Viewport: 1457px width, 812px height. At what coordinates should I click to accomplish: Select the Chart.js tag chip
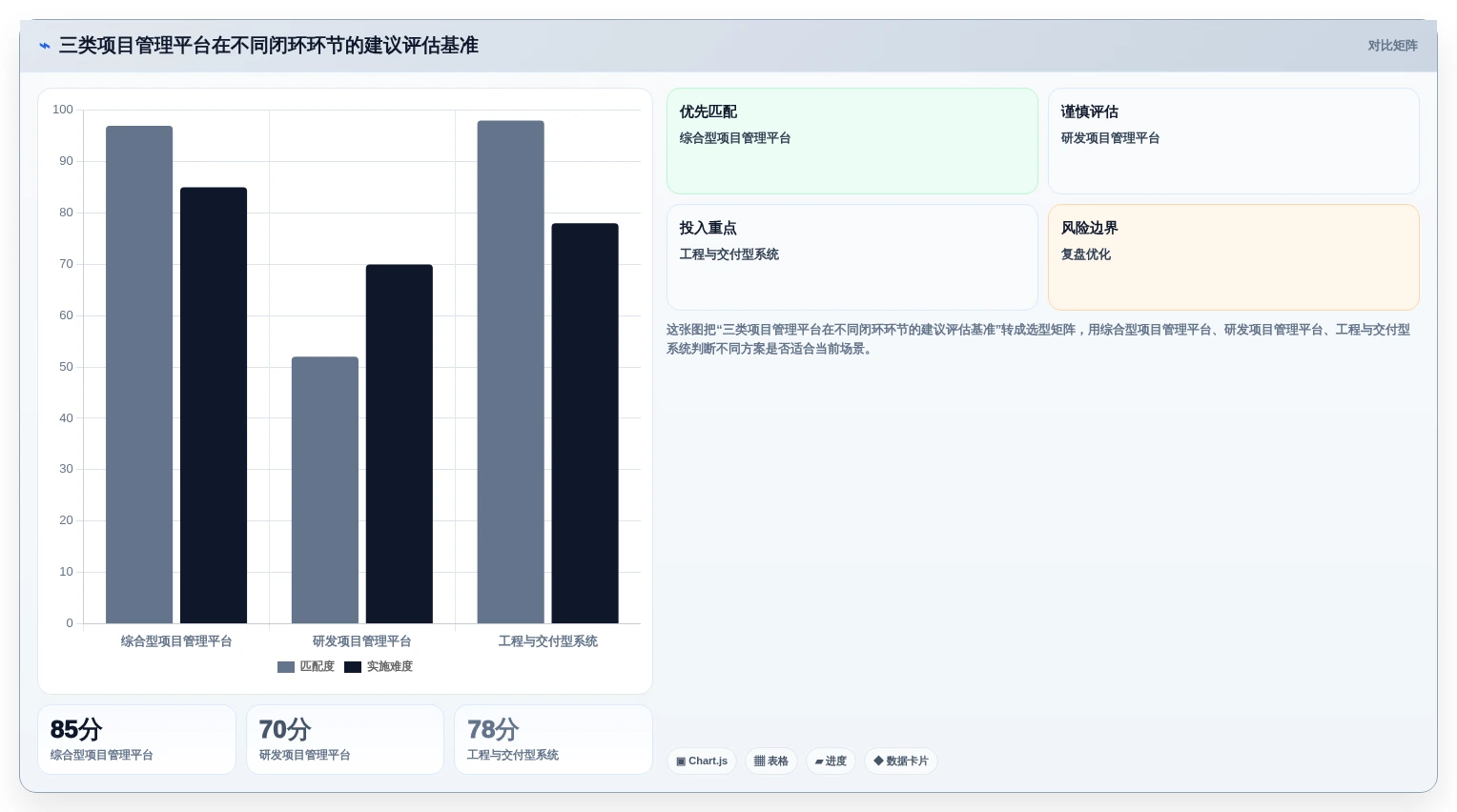click(702, 761)
